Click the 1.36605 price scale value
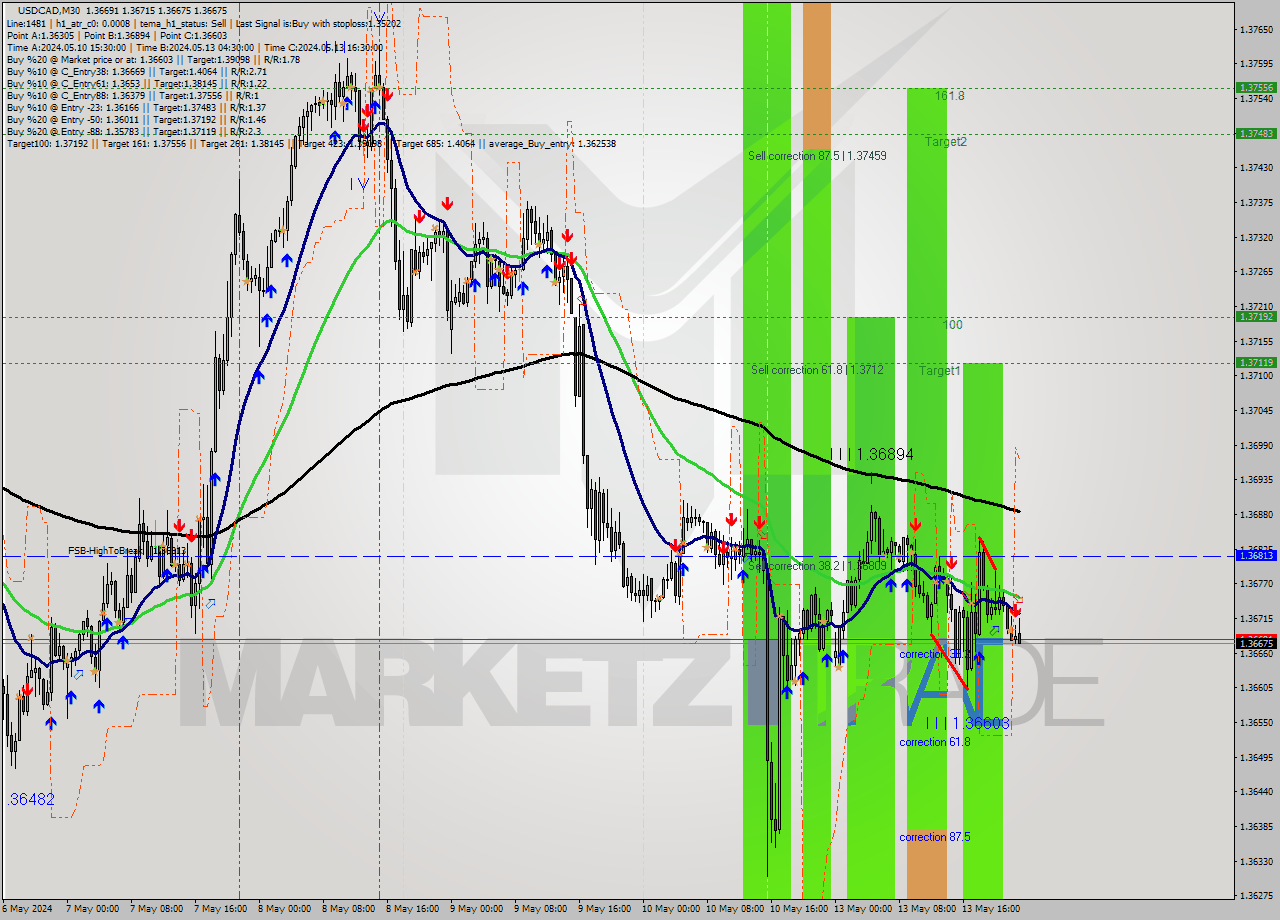Viewport: 1280px width, 920px height. (1256, 688)
